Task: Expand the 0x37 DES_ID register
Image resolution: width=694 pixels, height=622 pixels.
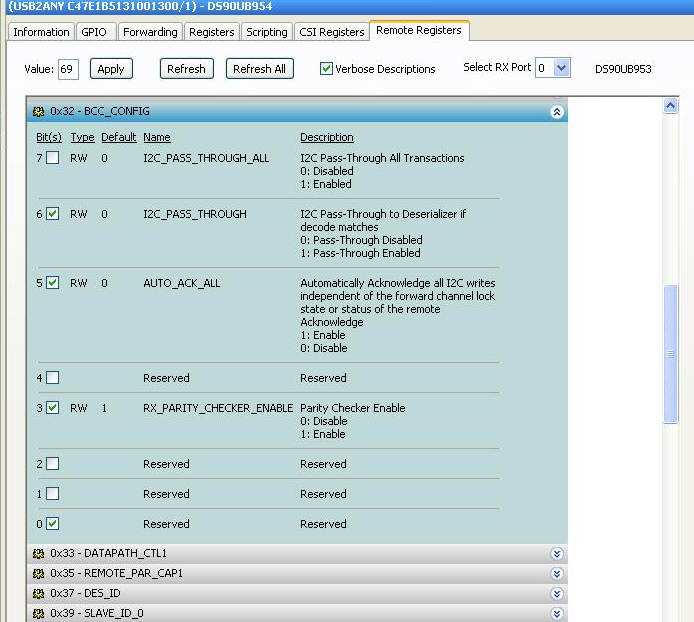Action: point(557,594)
